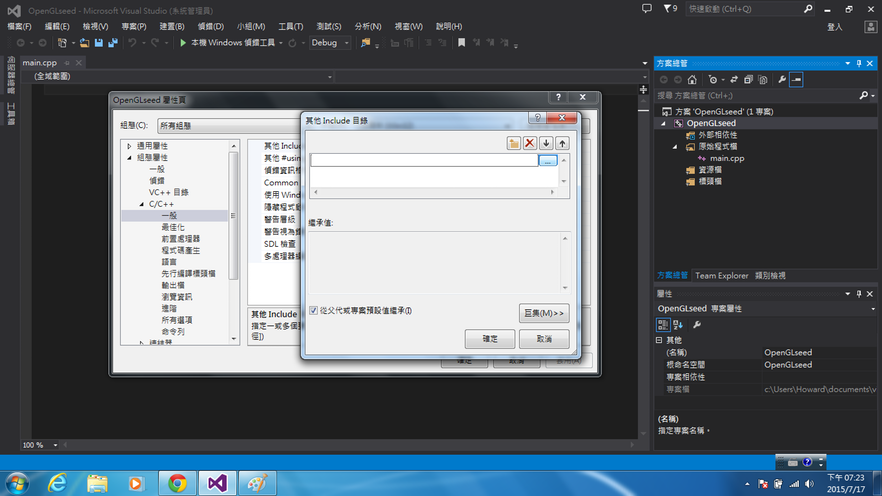
Task: Collapse 組態屬性 in property tree
Action: [129, 157]
